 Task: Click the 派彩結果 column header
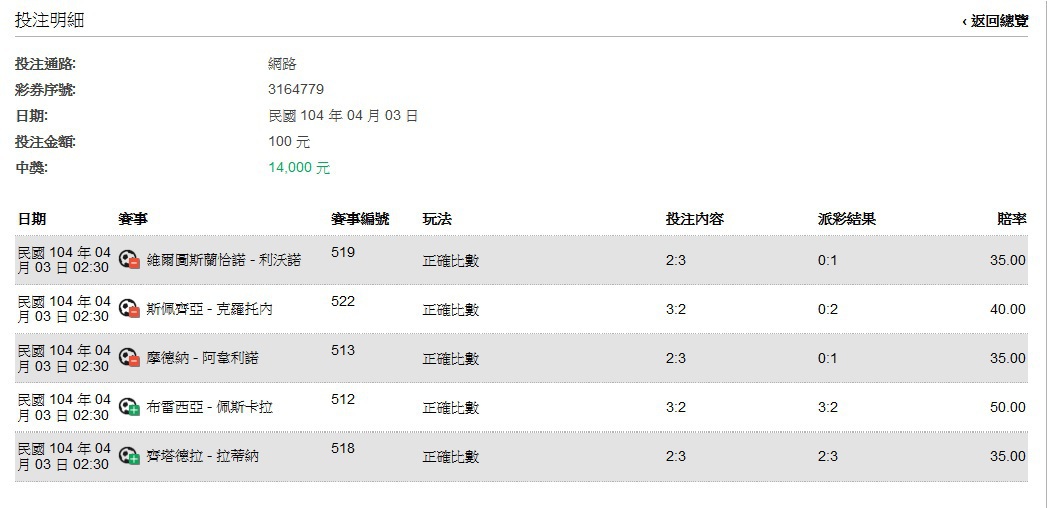tap(846, 219)
